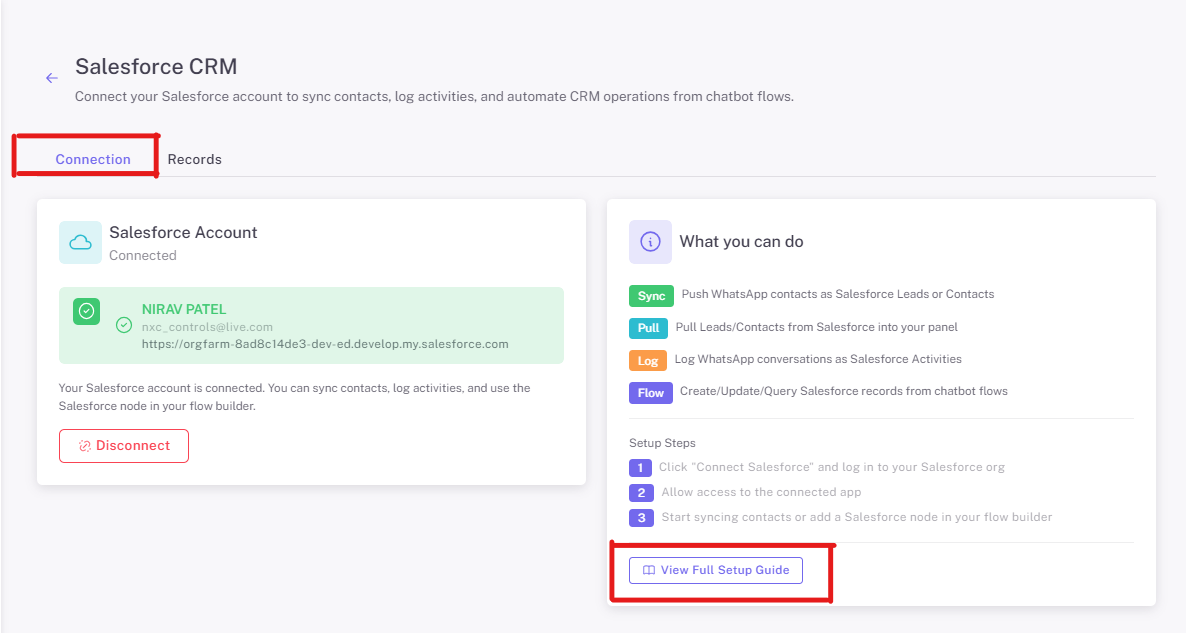
Task: Go back using the left arrow icon
Action: point(51,78)
